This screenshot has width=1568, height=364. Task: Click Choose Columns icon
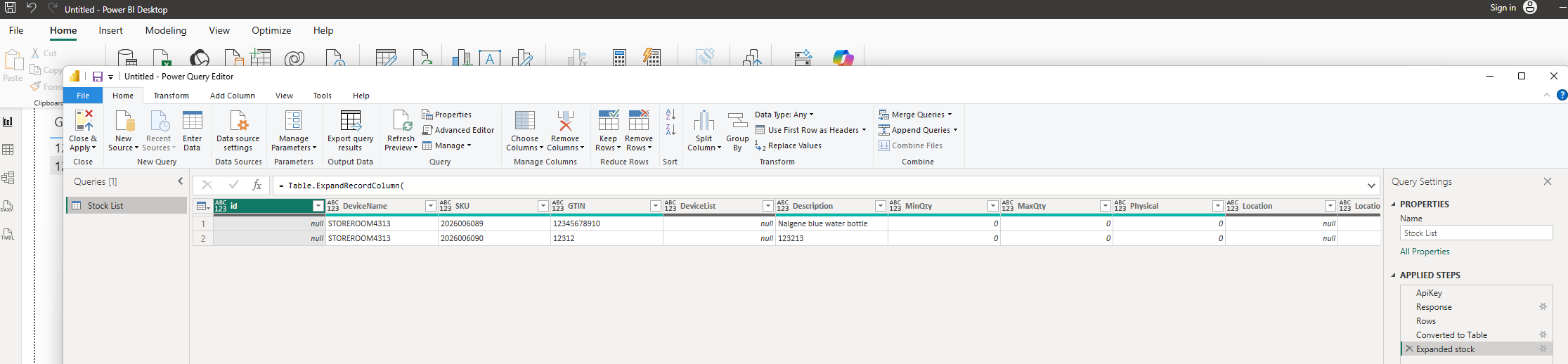point(524,121)
